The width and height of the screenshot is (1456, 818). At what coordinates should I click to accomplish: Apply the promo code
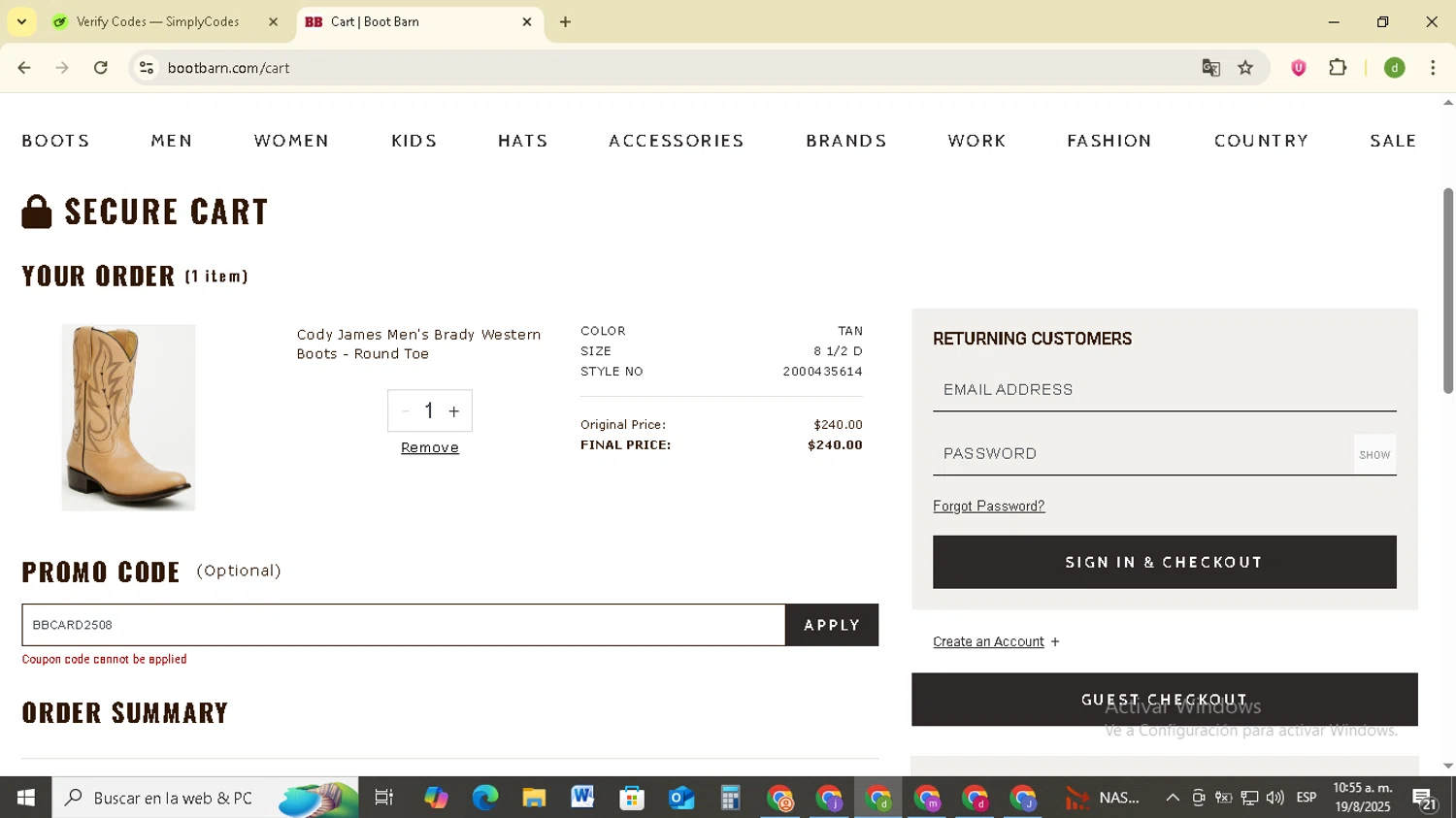click(x=832, y=625)
